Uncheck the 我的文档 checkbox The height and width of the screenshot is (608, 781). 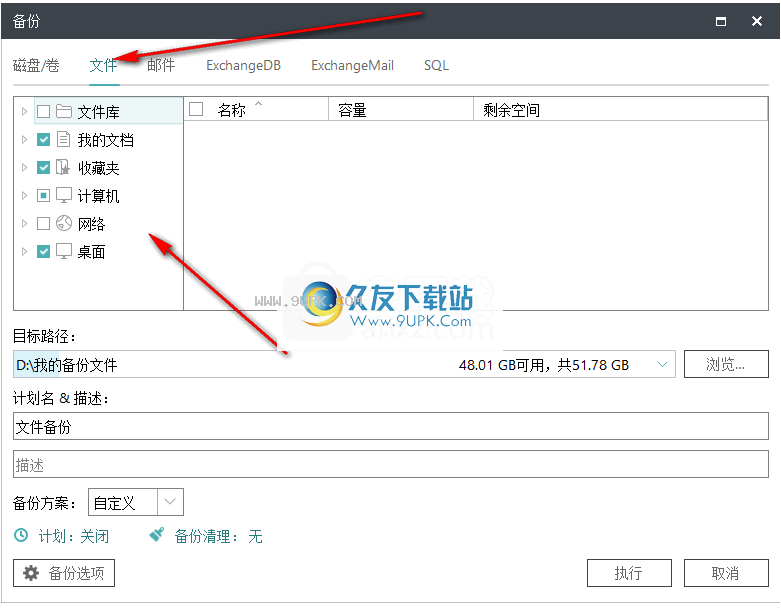tap(43, 139)
